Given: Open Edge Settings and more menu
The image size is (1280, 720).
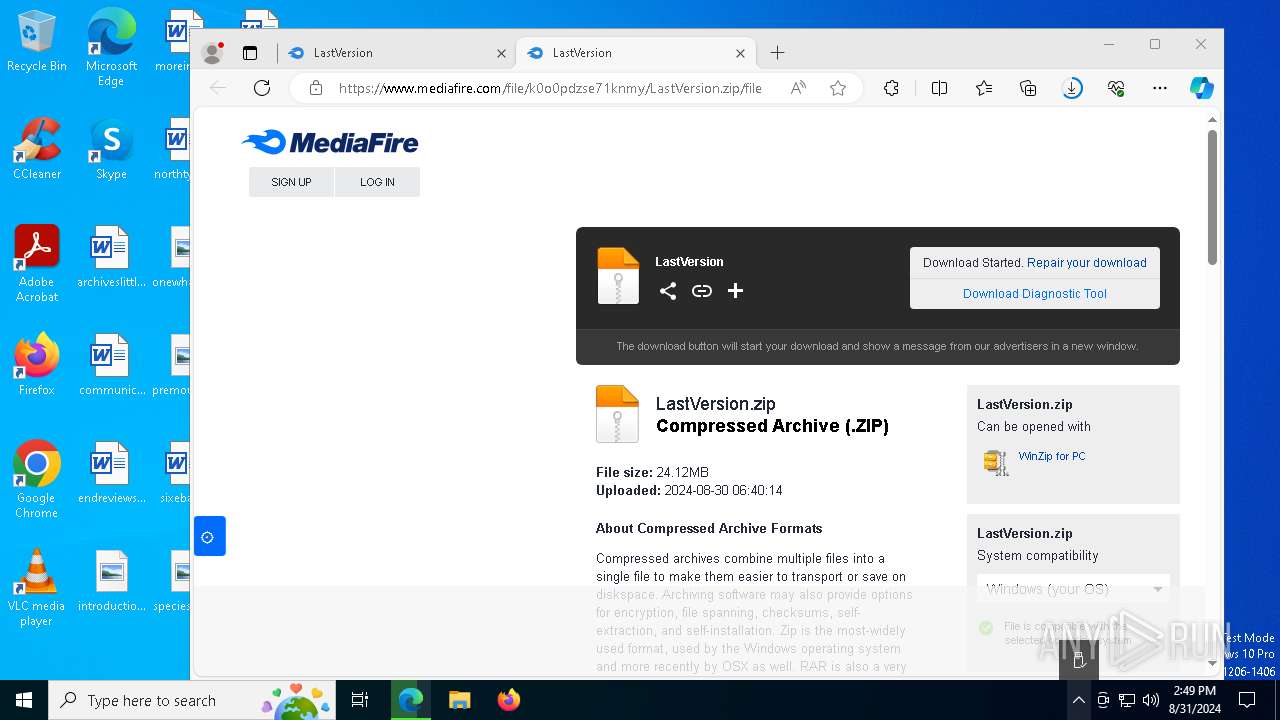Looking at the screenshot, I should [1160, 88].
